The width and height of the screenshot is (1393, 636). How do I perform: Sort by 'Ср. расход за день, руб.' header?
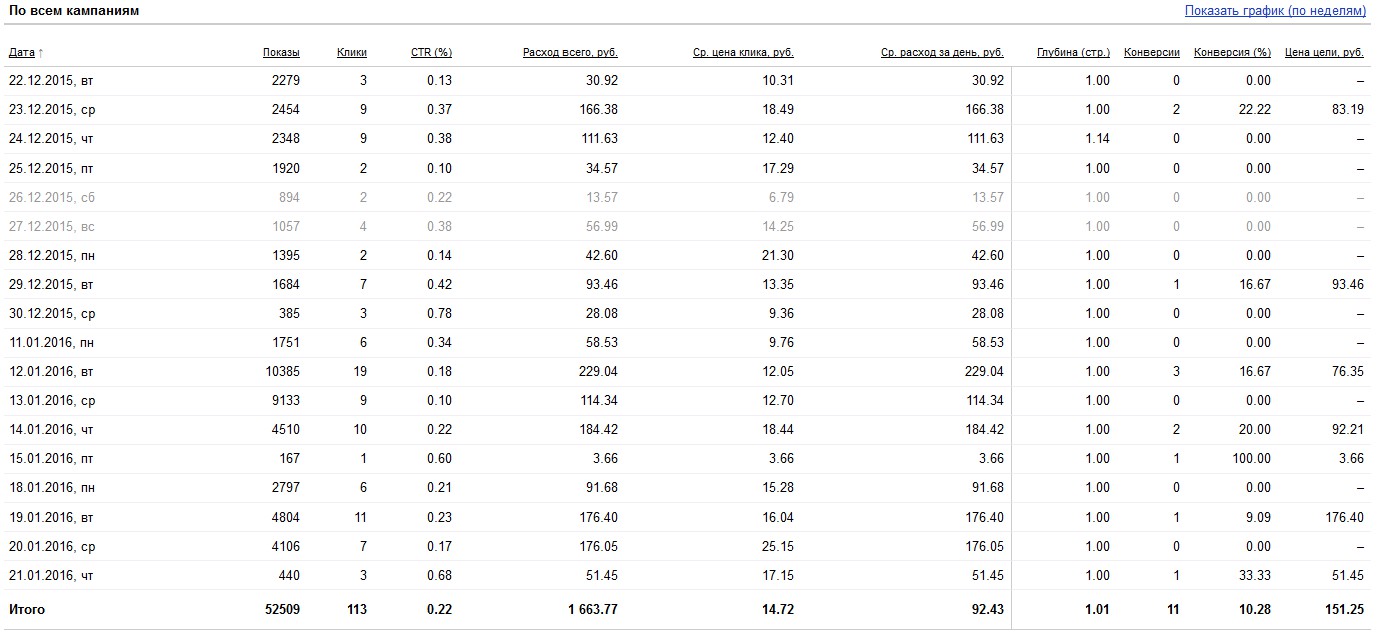coord(942,52)
